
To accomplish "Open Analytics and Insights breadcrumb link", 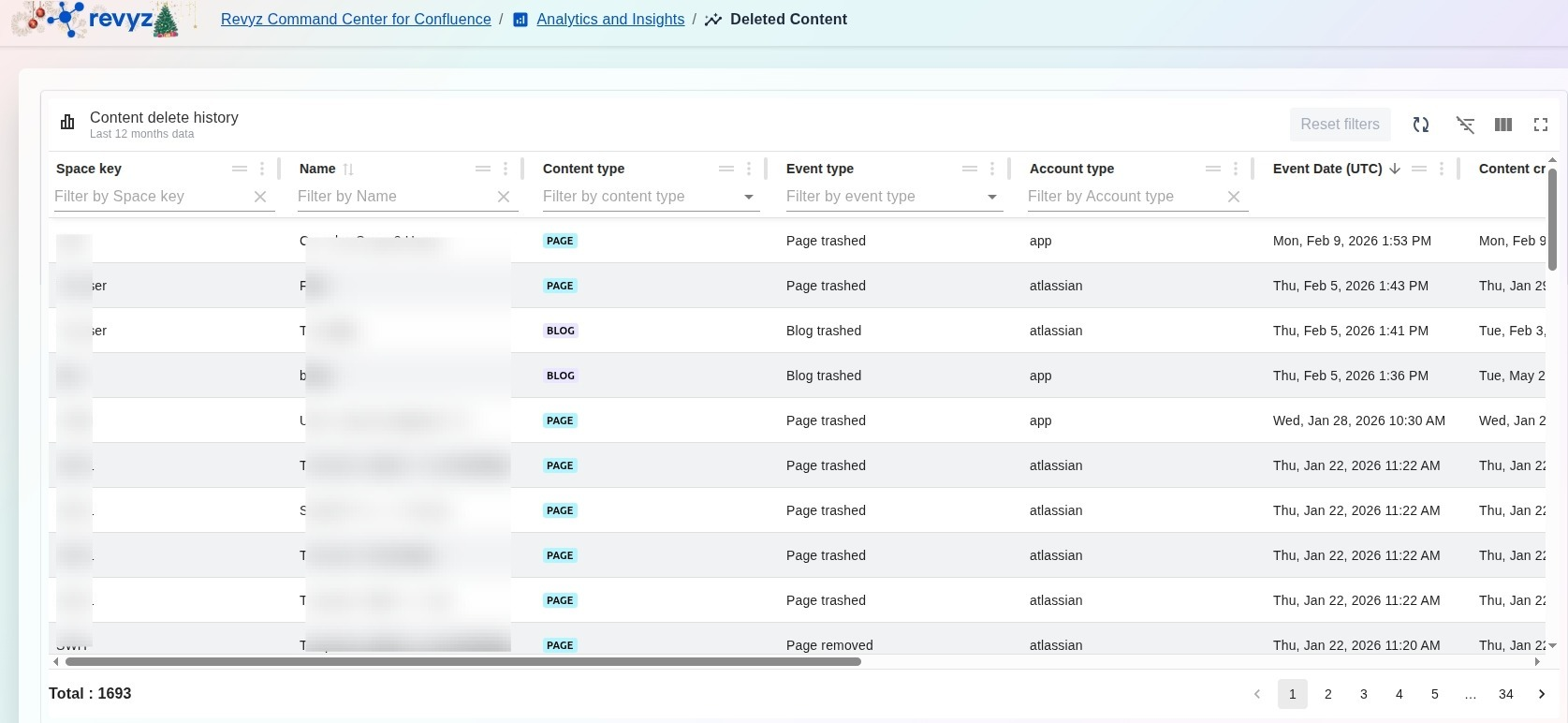I will [x=609, y=20].
